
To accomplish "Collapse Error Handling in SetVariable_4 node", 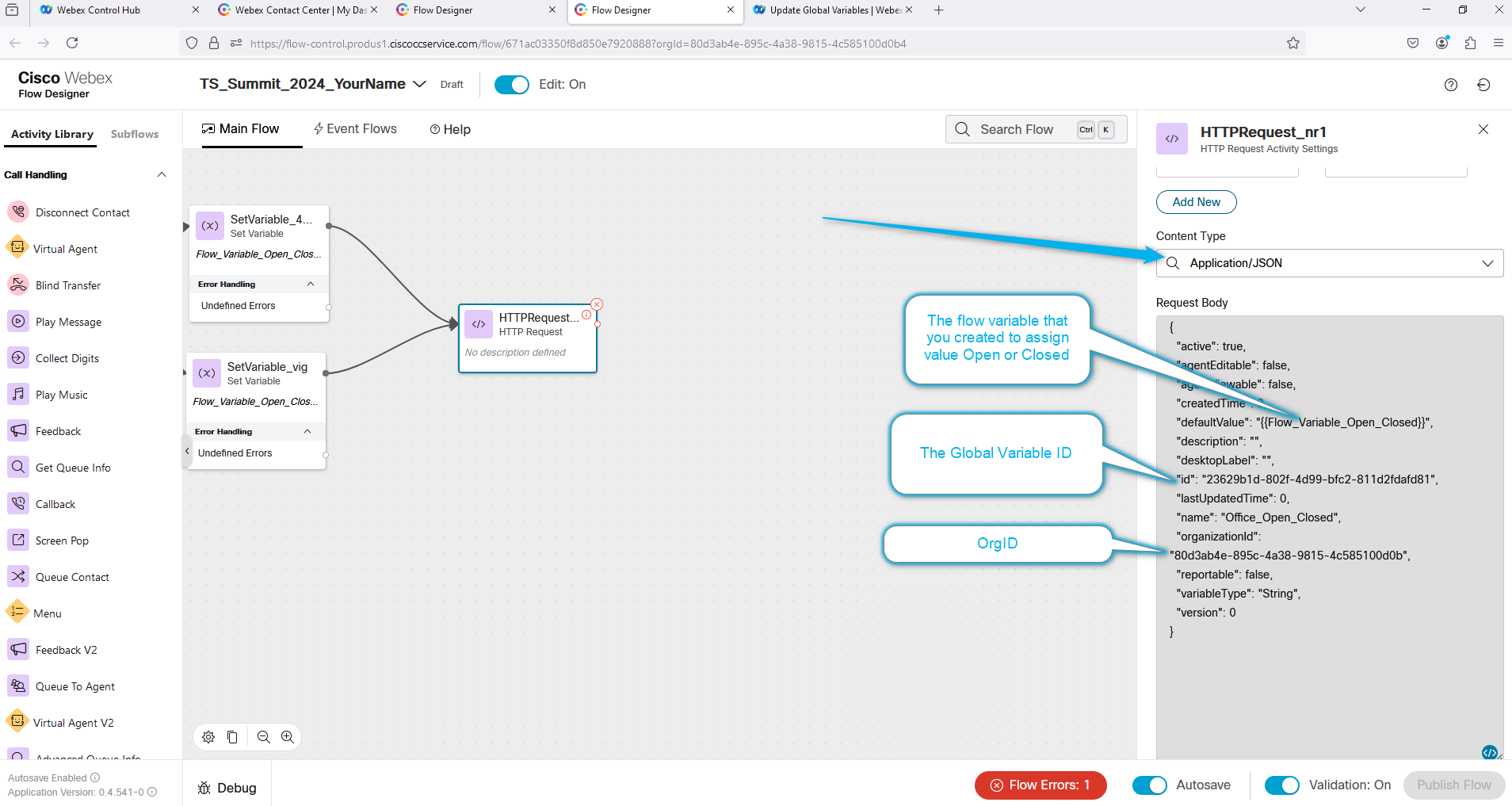I will click(311, 284).
